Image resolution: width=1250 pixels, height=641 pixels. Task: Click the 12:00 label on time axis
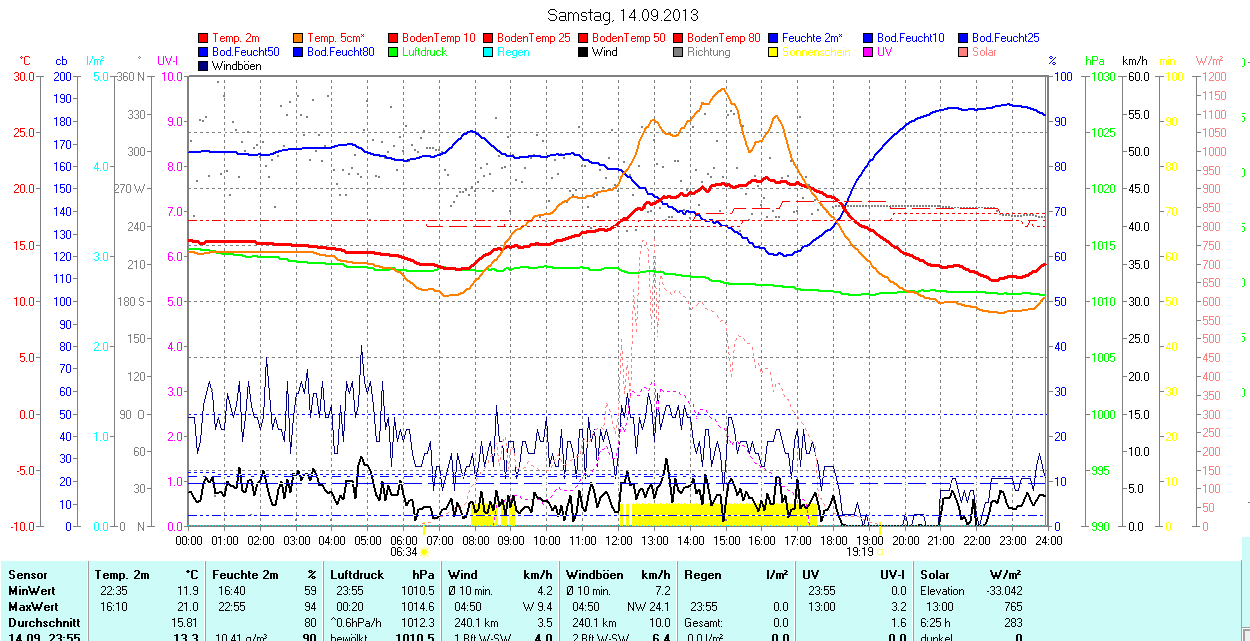[619, 540]
